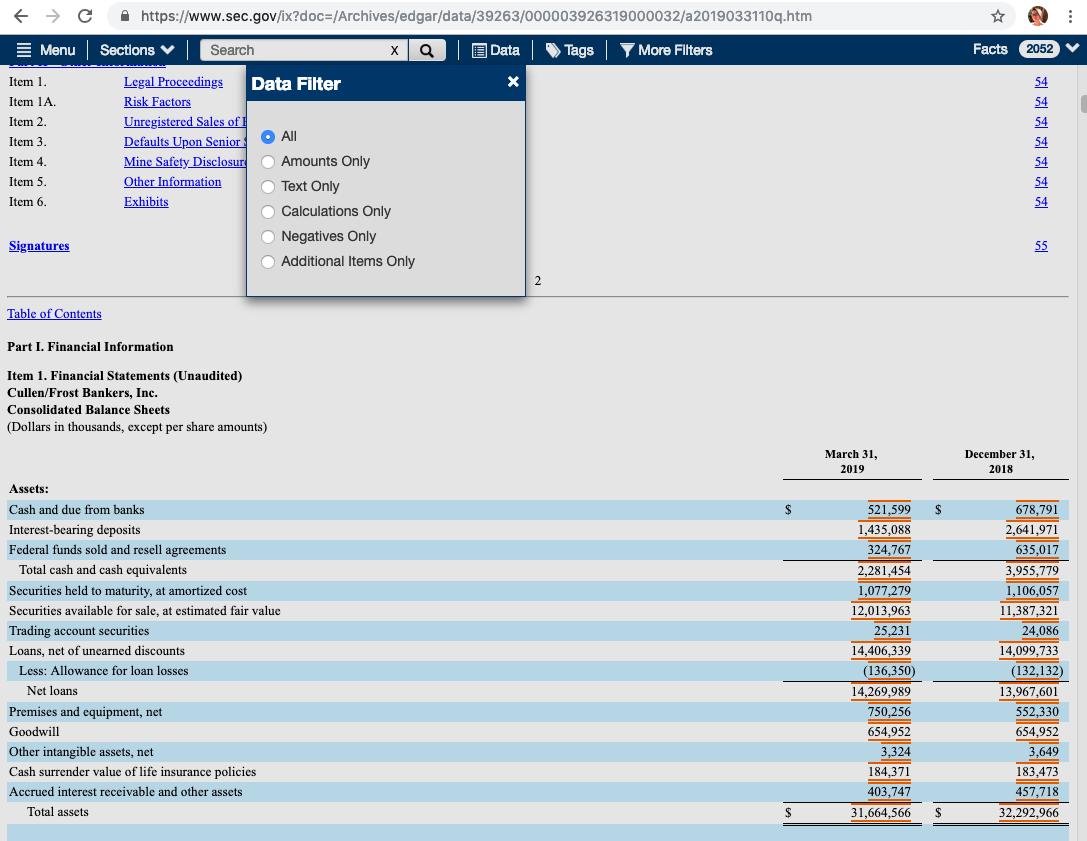Open the hamburger Menu icon
Screen dimensions: 1087x841
[x=24, y=50]
